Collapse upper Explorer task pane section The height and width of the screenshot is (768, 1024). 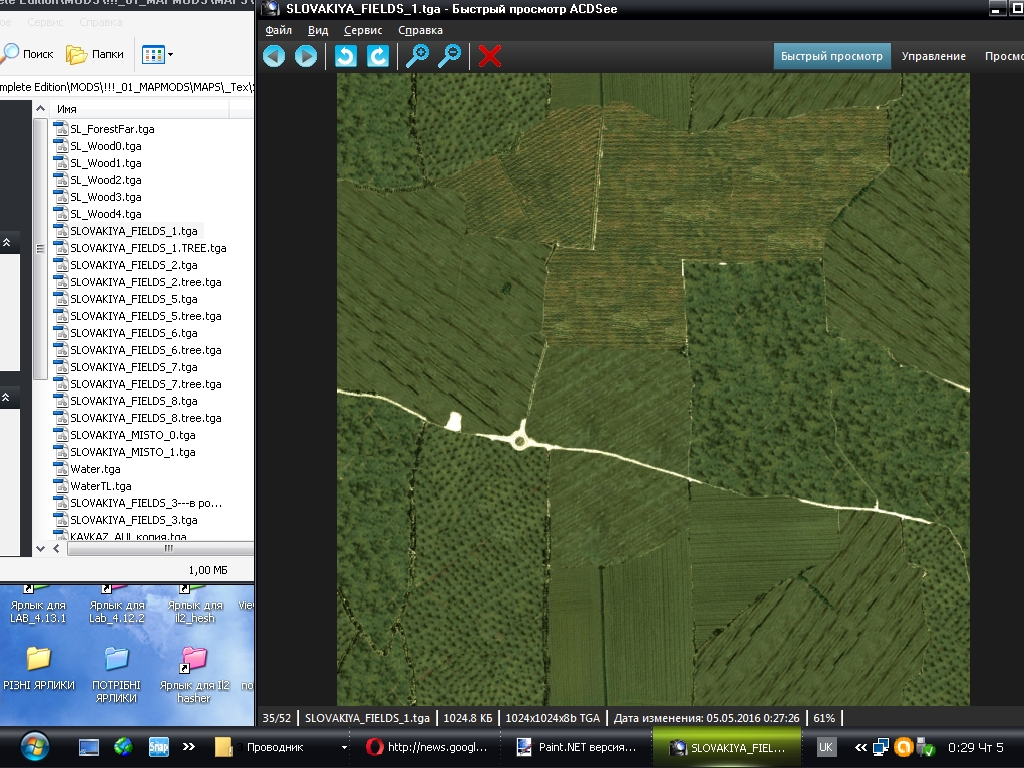pyautogui.click(x=7, y=242)
